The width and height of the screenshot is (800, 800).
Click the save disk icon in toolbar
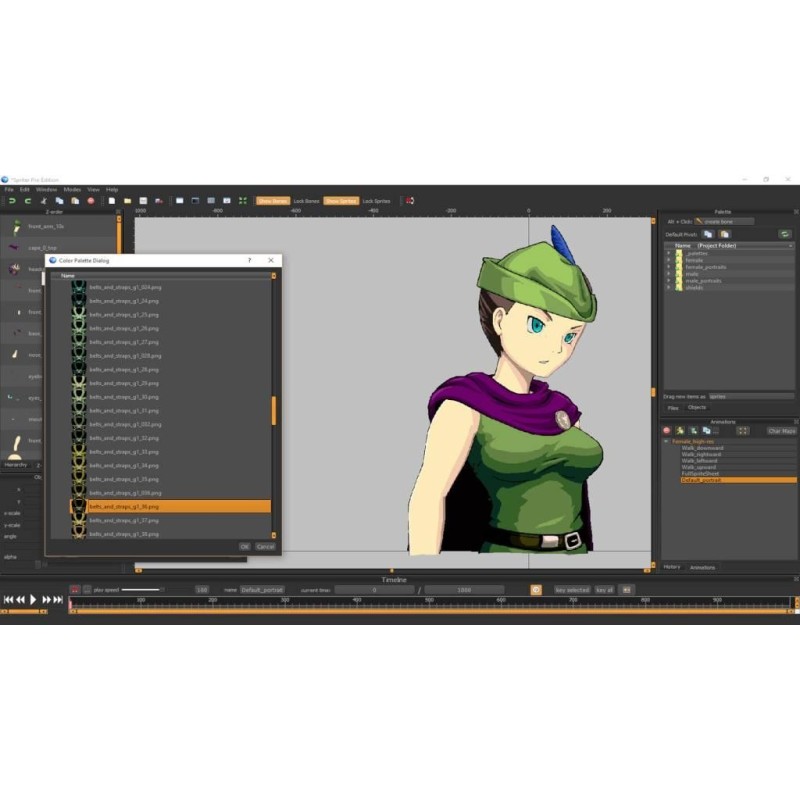[143, 201]
